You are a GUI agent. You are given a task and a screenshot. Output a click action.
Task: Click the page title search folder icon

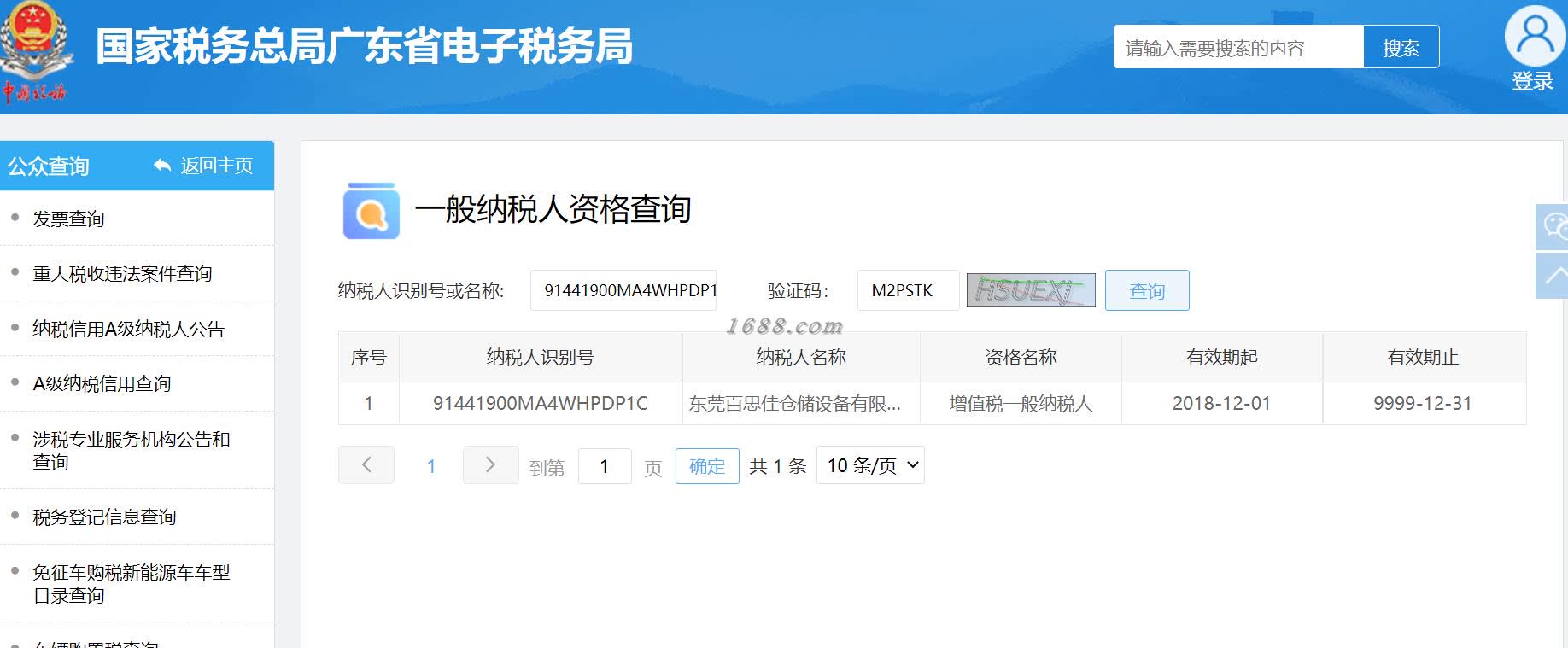372,210
